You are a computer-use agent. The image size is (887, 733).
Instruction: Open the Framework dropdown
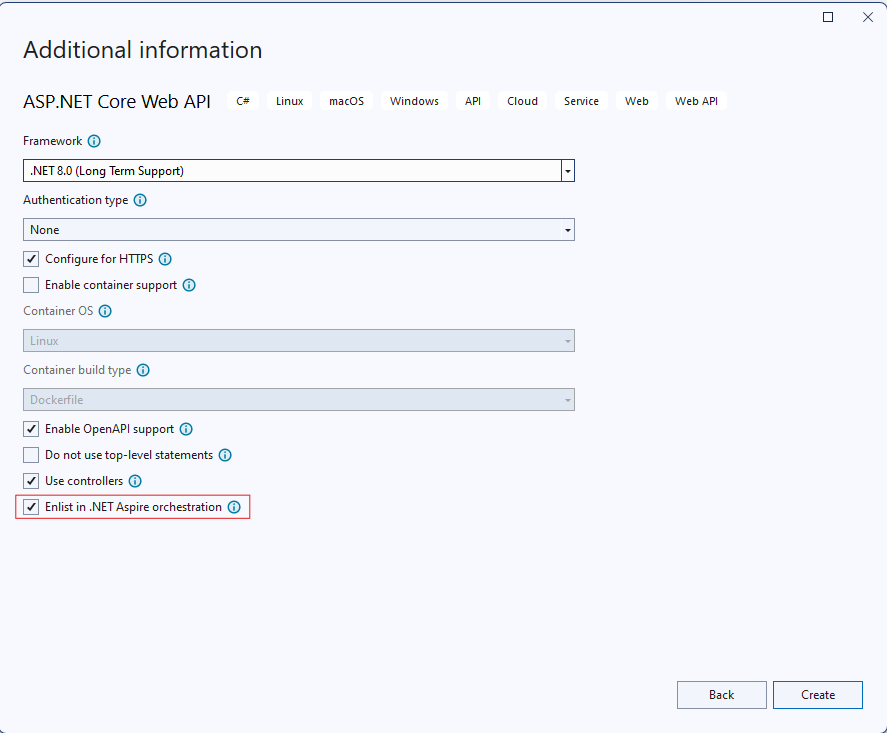coord(567,171)
